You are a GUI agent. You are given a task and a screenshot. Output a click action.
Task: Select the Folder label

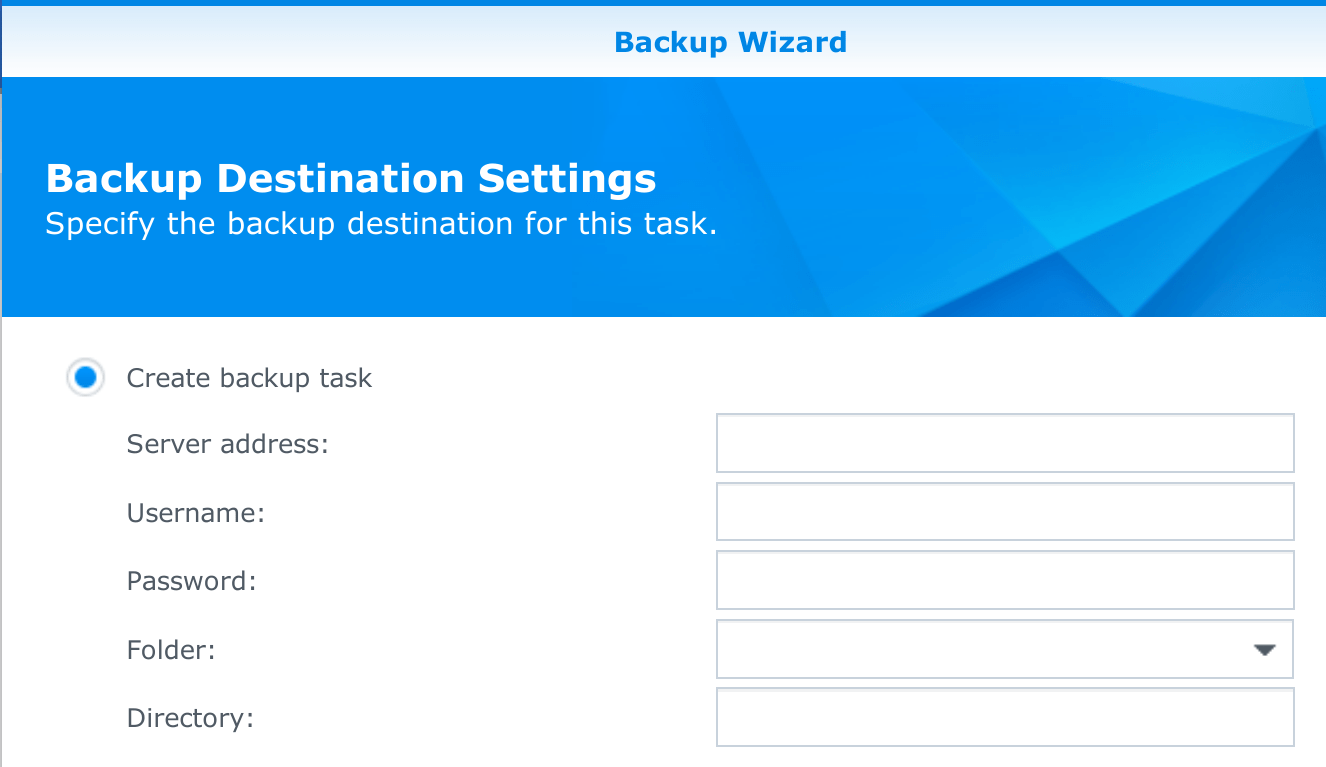[x=170, y=650]
